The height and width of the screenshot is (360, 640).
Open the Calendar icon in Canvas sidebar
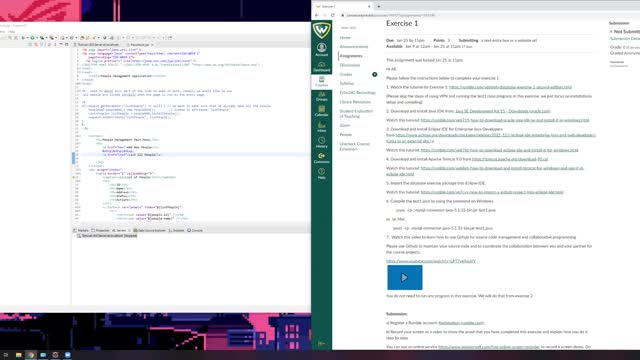point(322,111)
